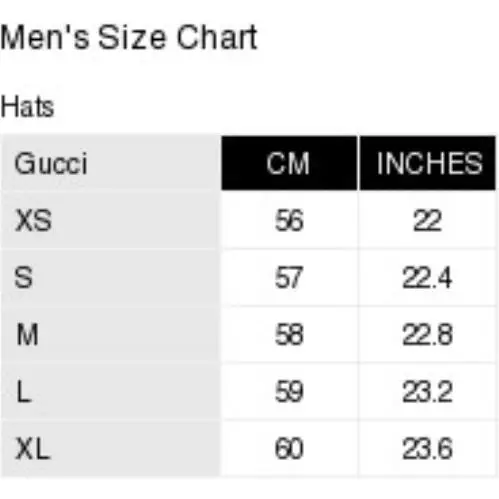Select the 59 cm value
This screenshot has height=499, width=499.
pyautogui.click(x=289, y=391)
